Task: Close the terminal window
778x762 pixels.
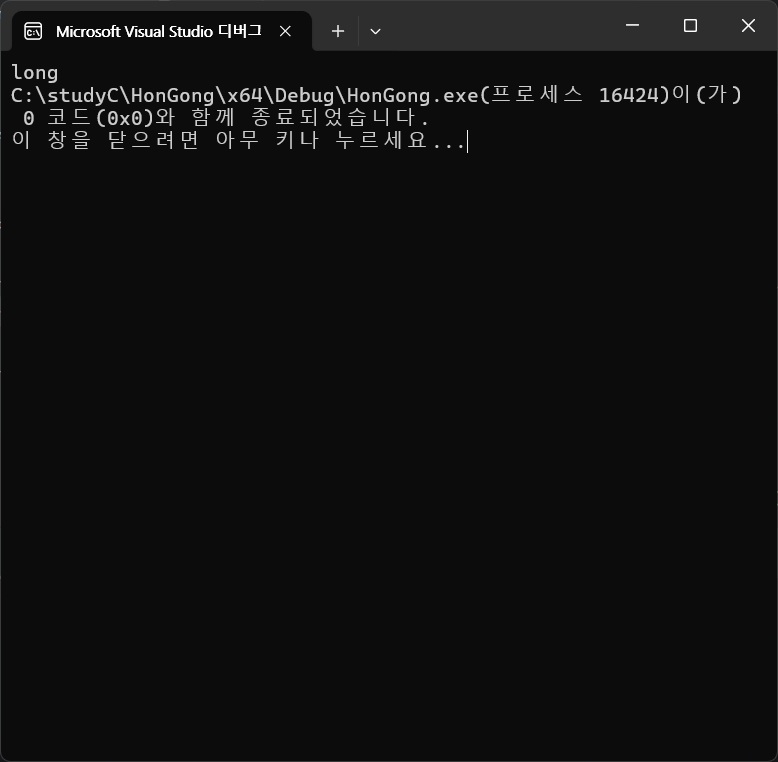Action: (x=748, y=25)
